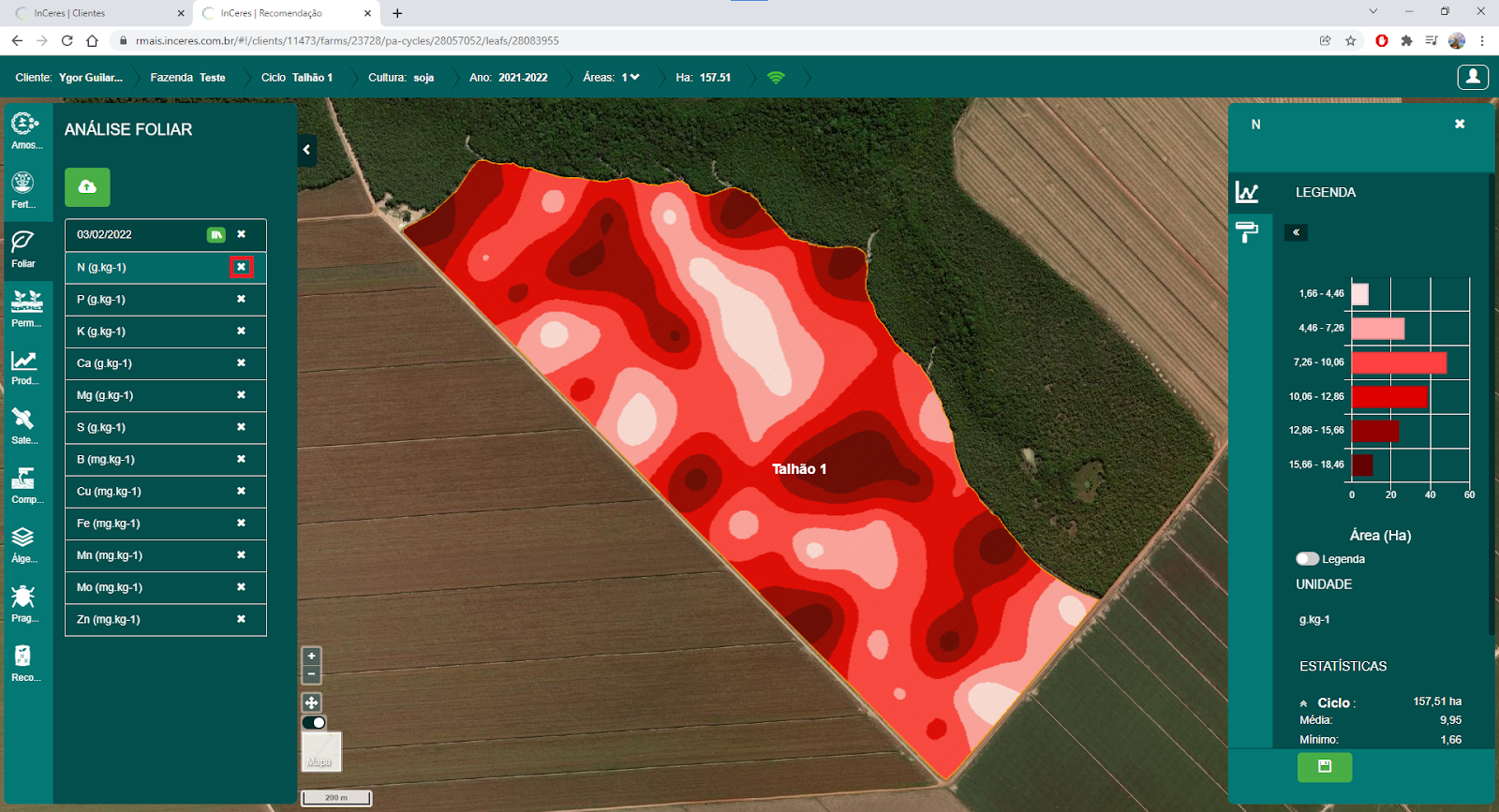Click the Talhão 1 field label
Image resolution: width=1499 pixels, height=812 pixels.
(799, 469)
